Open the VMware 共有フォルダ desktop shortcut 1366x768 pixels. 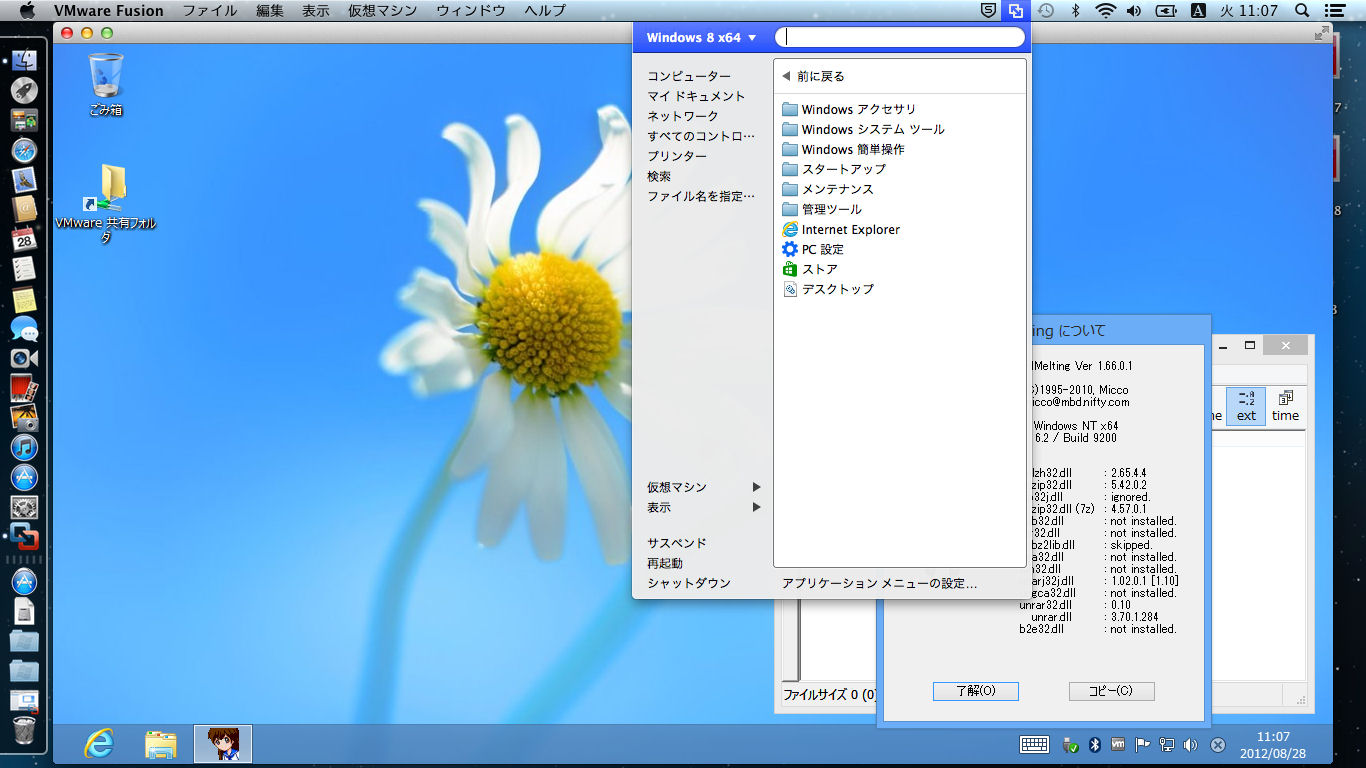(106, 204)
